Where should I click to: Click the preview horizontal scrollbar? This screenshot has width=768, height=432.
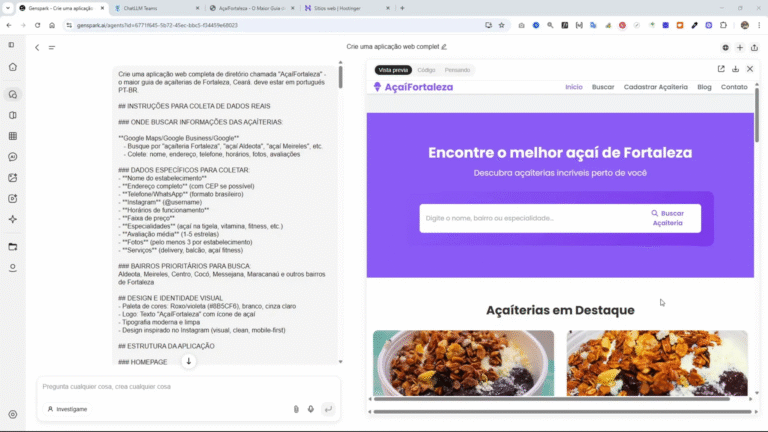point(552,399)
